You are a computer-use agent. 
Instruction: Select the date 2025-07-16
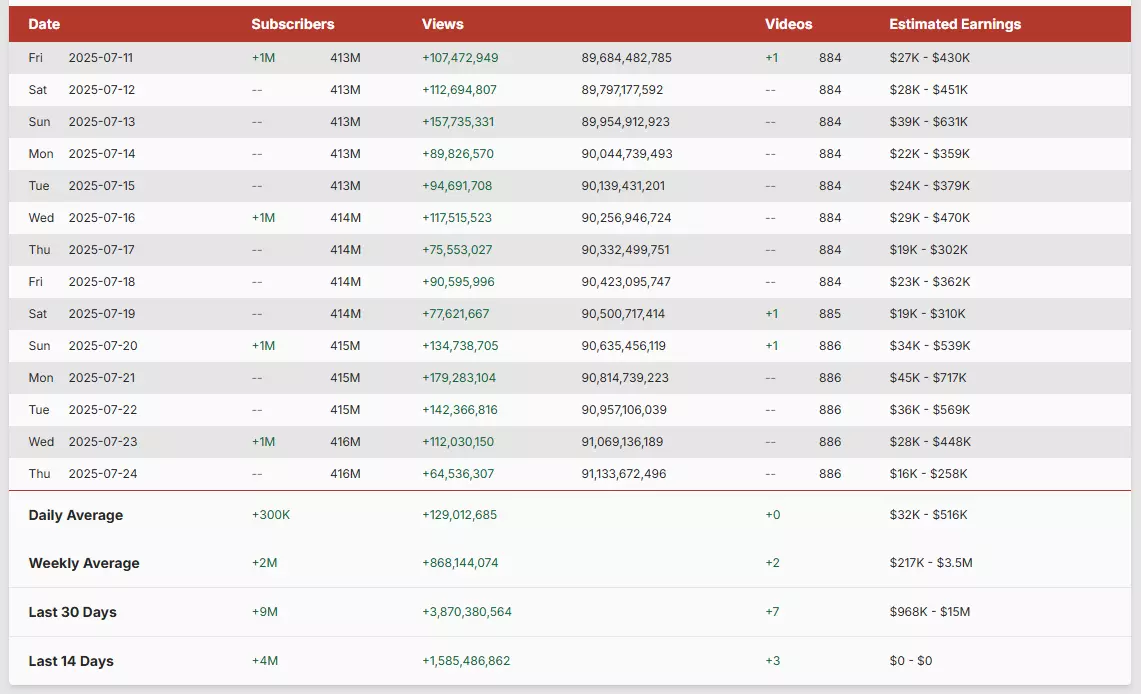pos(102,218)
